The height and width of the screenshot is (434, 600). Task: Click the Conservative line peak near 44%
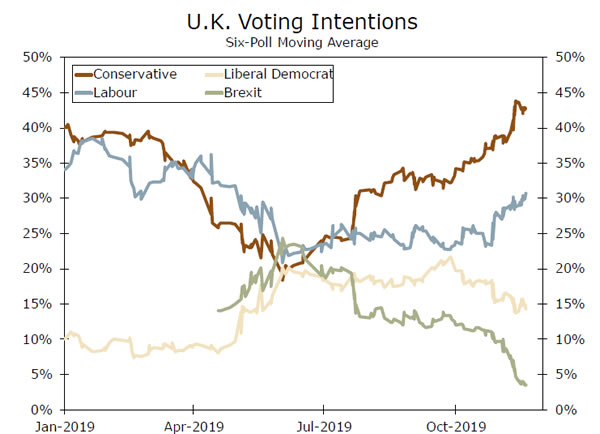pos(516,102)
